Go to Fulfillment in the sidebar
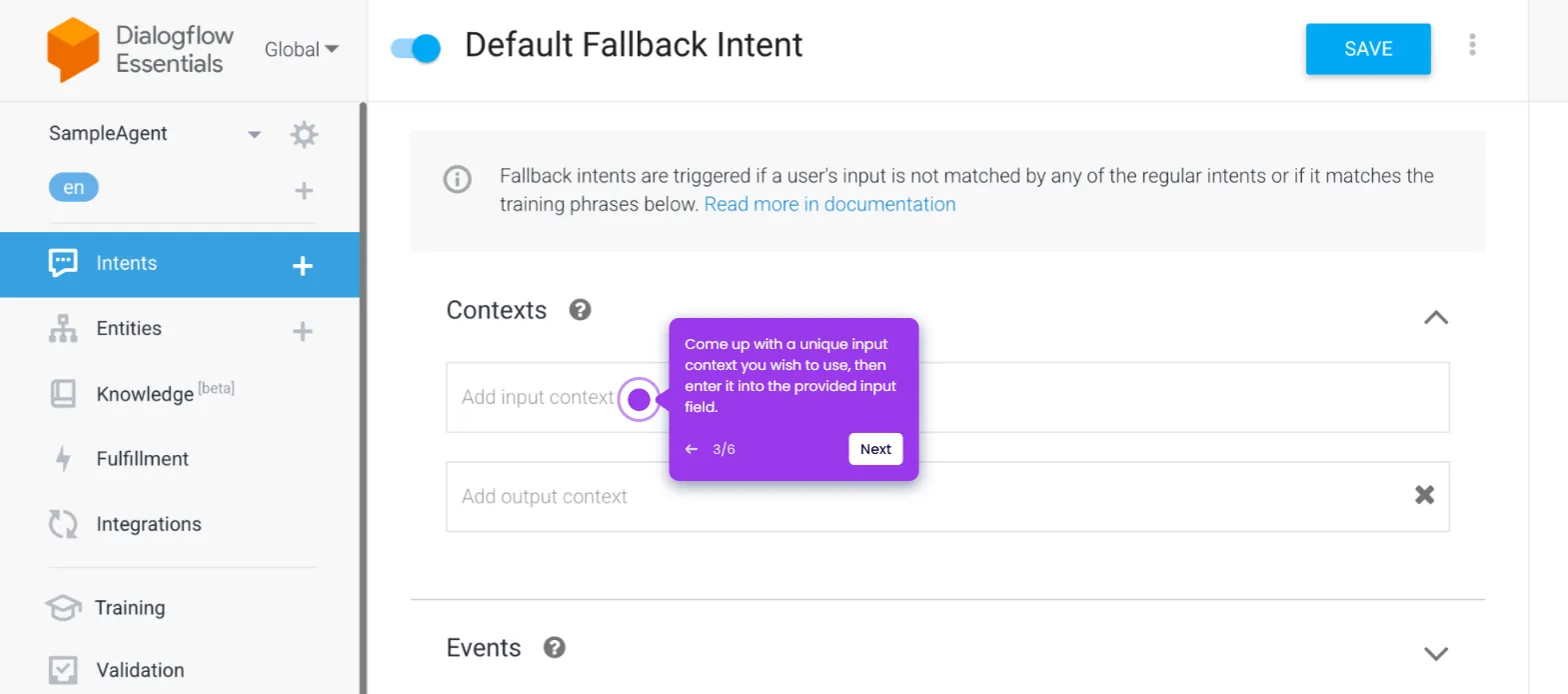This screenshot has height=694, width=1568. click(x=142, y=459)
